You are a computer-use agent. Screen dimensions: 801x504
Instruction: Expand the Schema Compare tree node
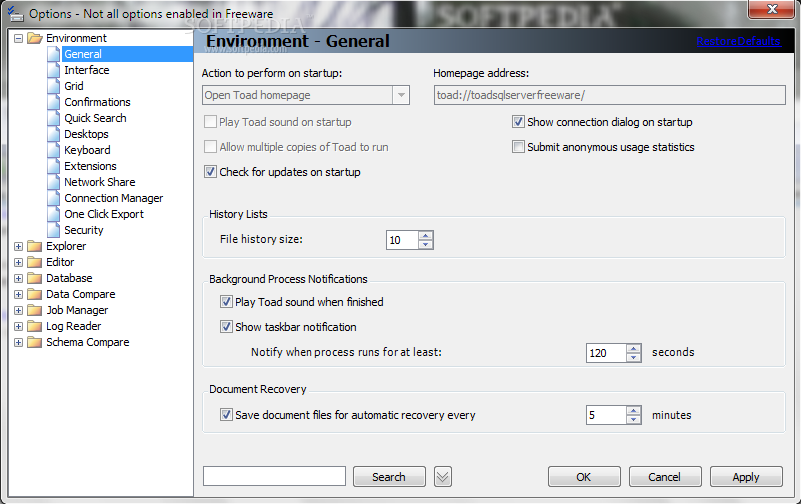tap(18, 342)
